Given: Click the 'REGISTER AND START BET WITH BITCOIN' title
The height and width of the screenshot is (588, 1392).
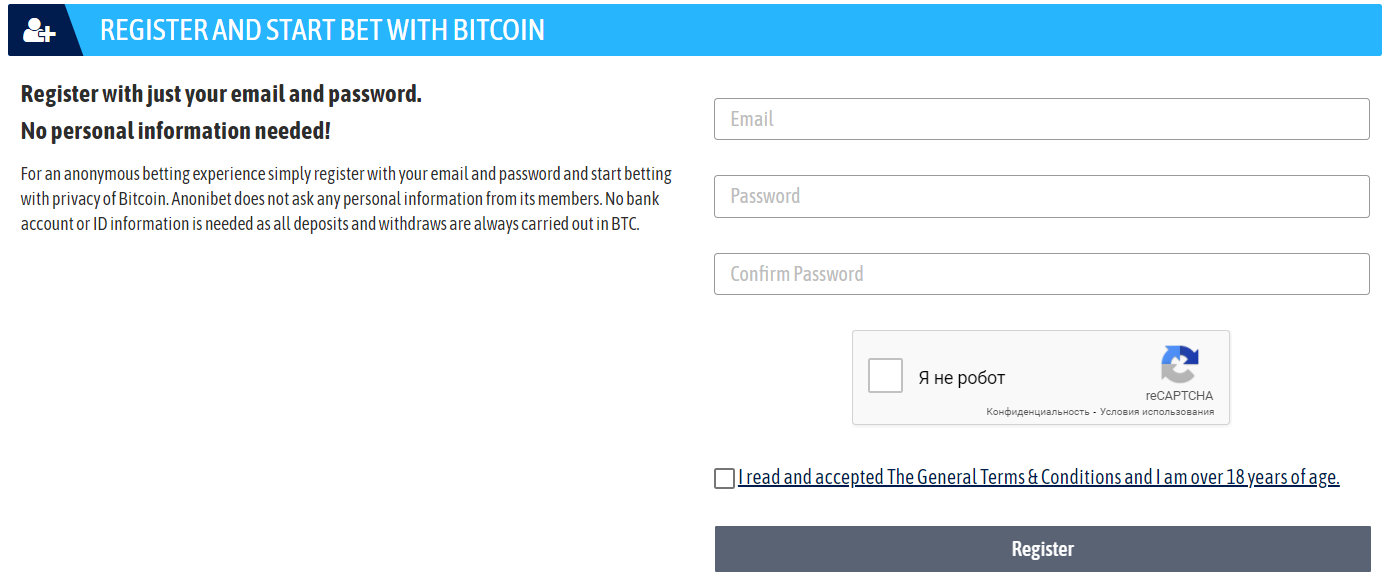Looking at the screenshot, I should point(322,30).
